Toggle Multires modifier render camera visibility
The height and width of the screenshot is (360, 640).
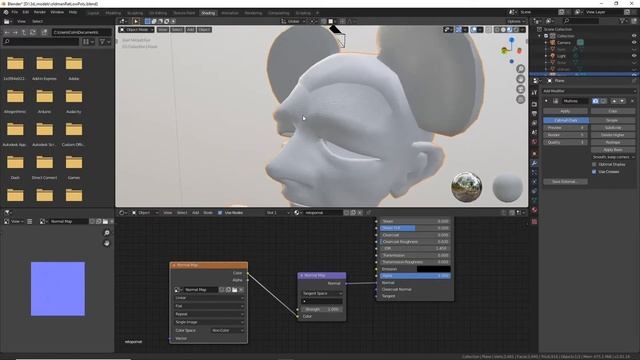(x=596, y=101)
